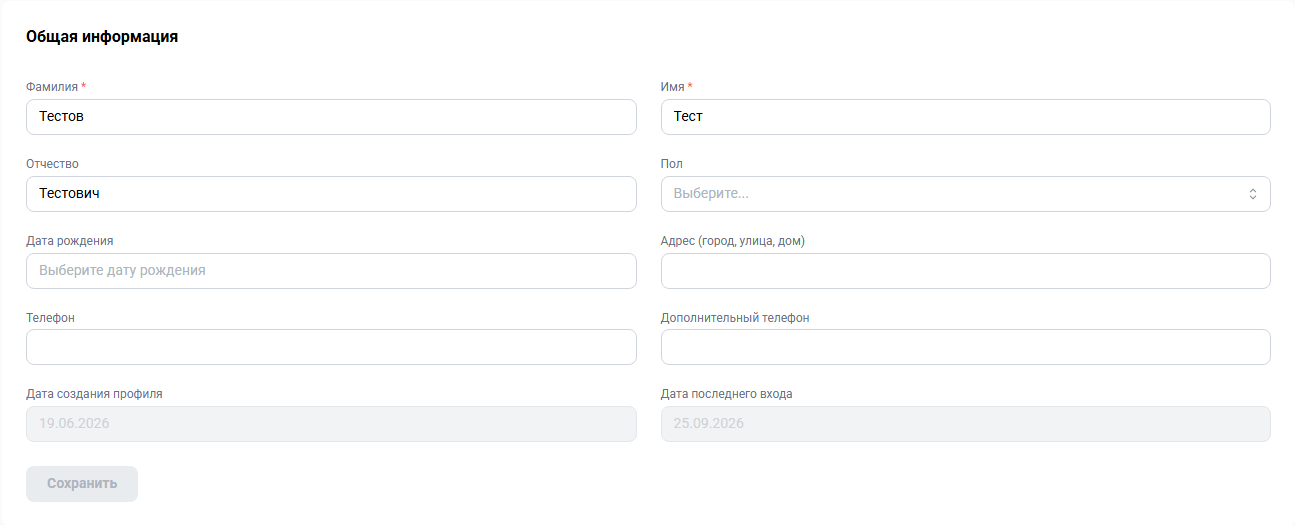This screenshot has width=1295, height=525.
Task: Click the disabled Дата создания профиля field
Action: (x=331, y=424)
